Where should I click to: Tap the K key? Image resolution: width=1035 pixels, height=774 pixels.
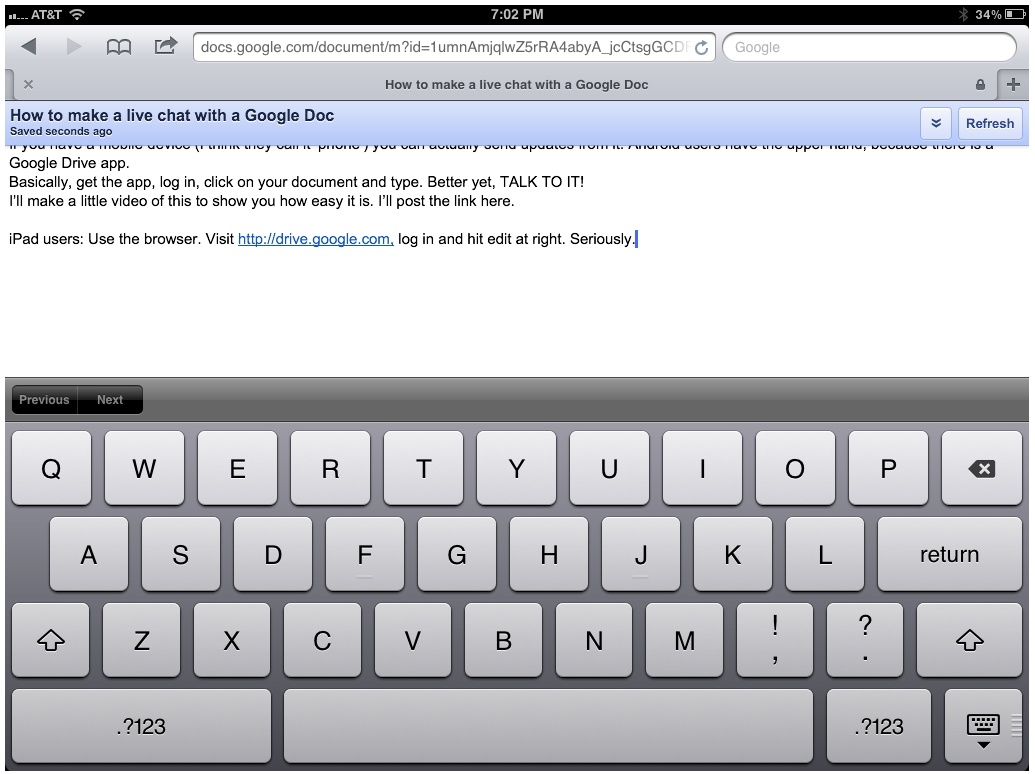tap(733, 554)
